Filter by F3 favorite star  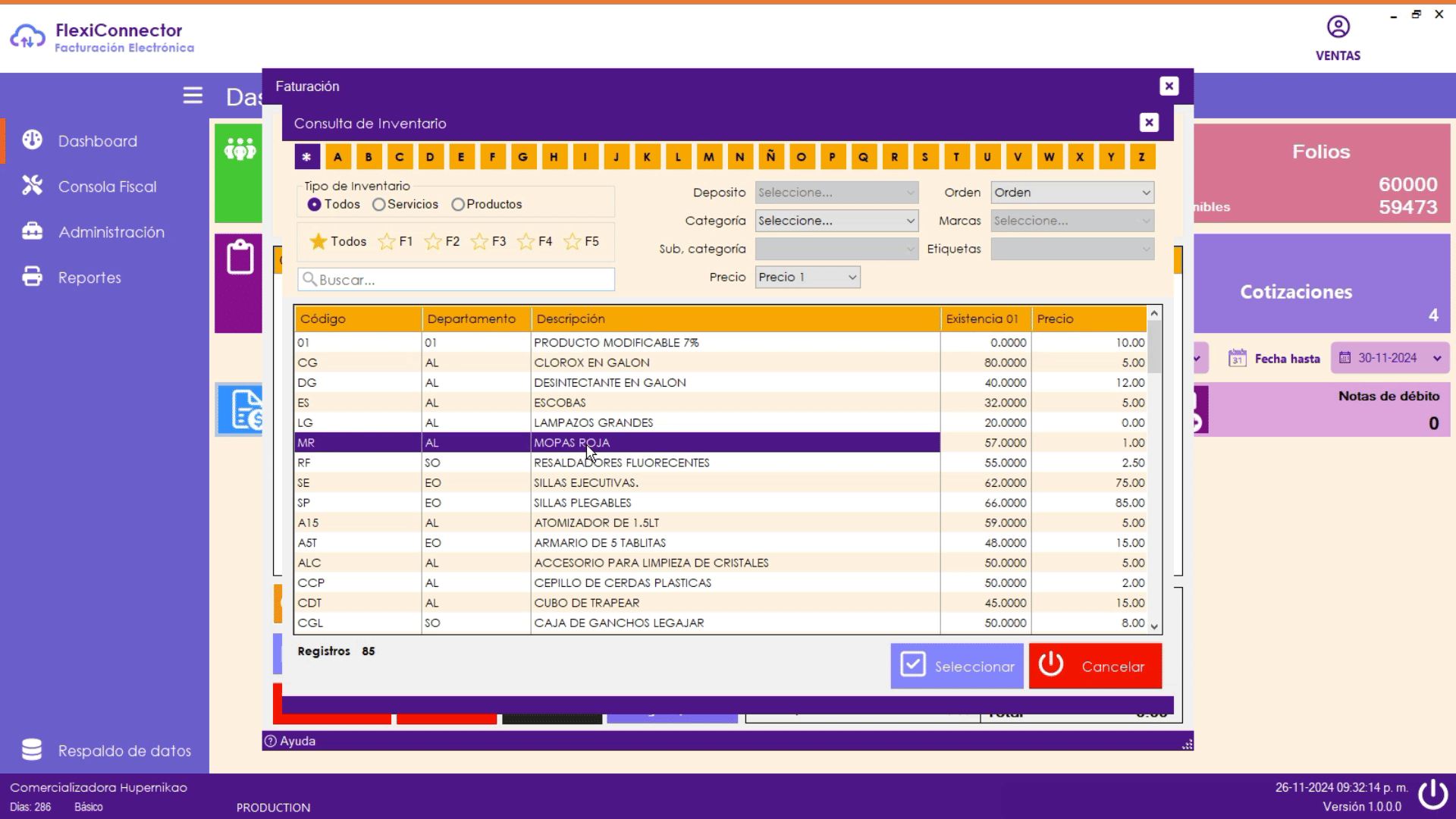(479, 241)
